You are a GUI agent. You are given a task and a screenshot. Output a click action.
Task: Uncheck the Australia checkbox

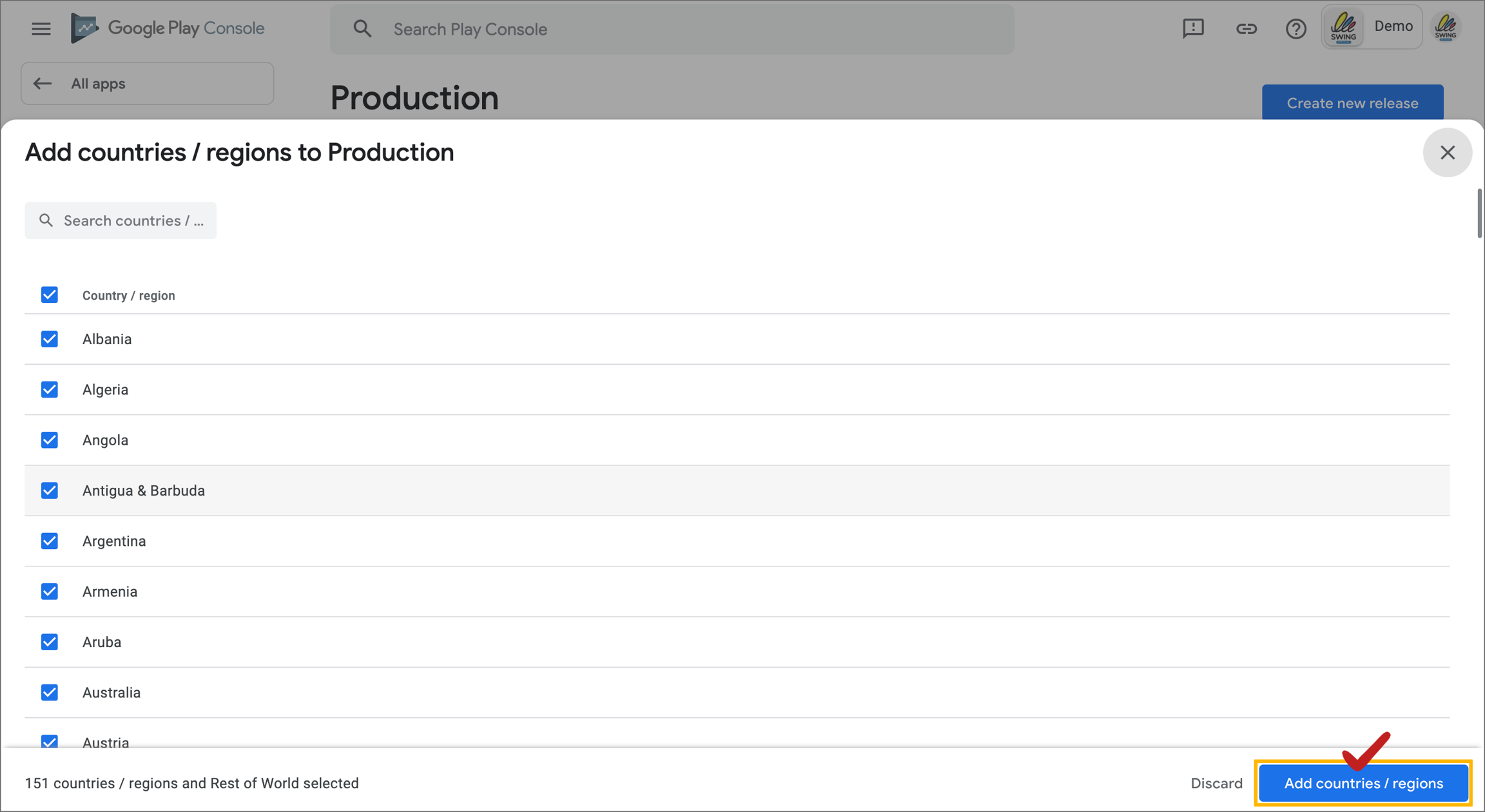click(50, 693)
